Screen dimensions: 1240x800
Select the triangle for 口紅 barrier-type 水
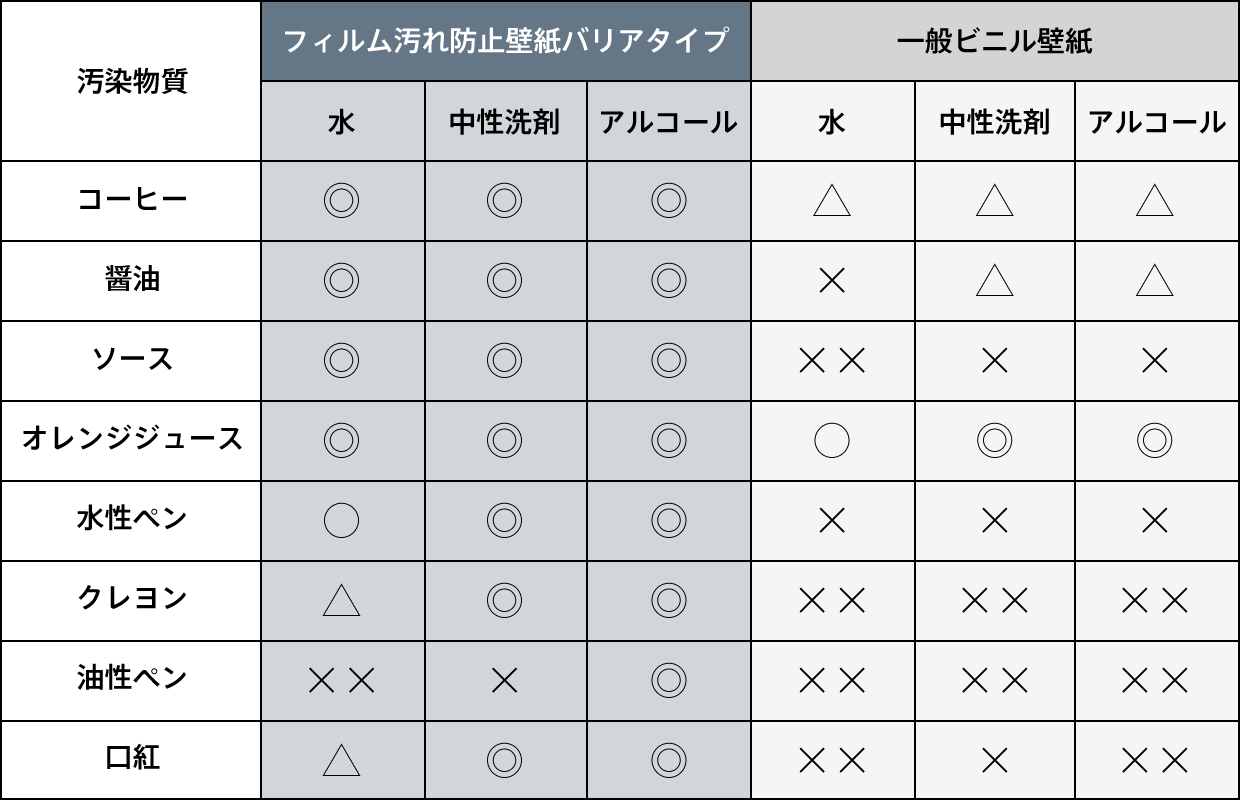[x=341, y=761]
